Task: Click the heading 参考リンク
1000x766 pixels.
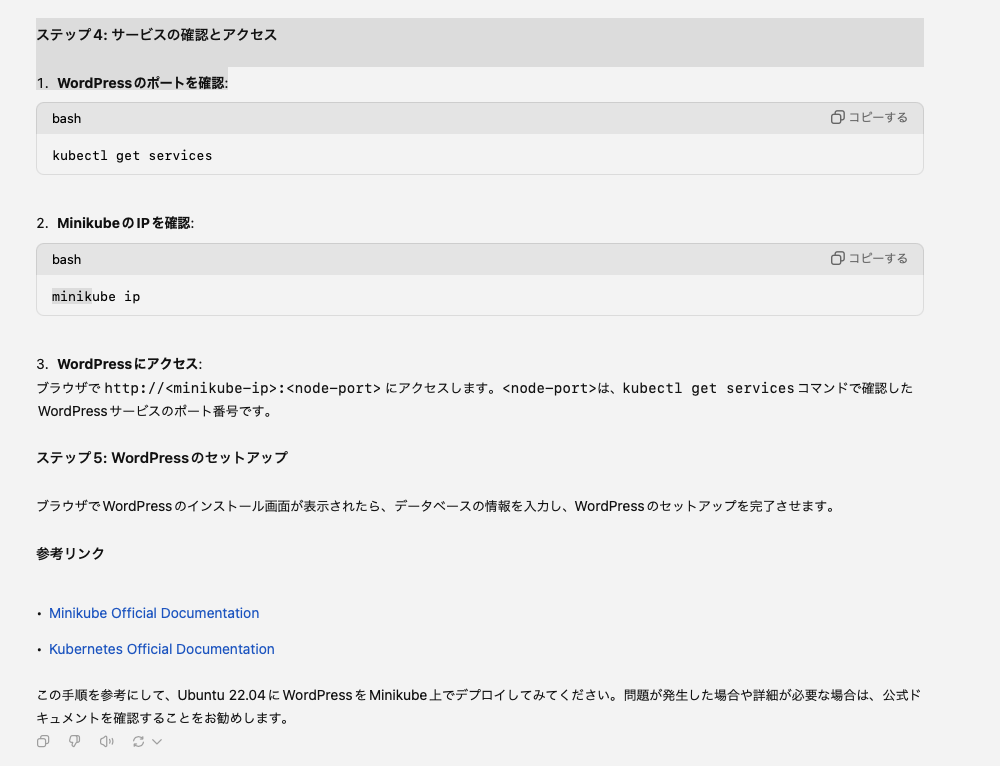Action: [x=70, y=554]
